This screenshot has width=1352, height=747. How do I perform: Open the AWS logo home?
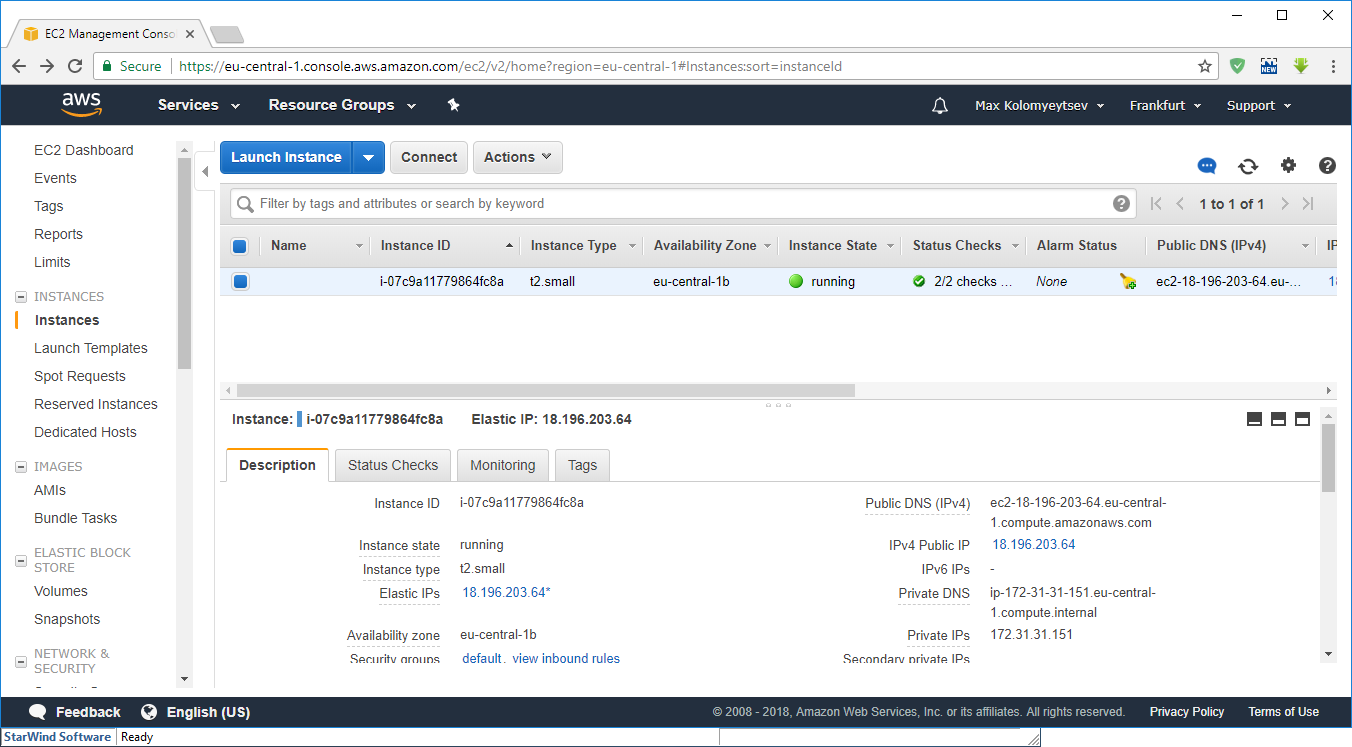click(82, 105)
